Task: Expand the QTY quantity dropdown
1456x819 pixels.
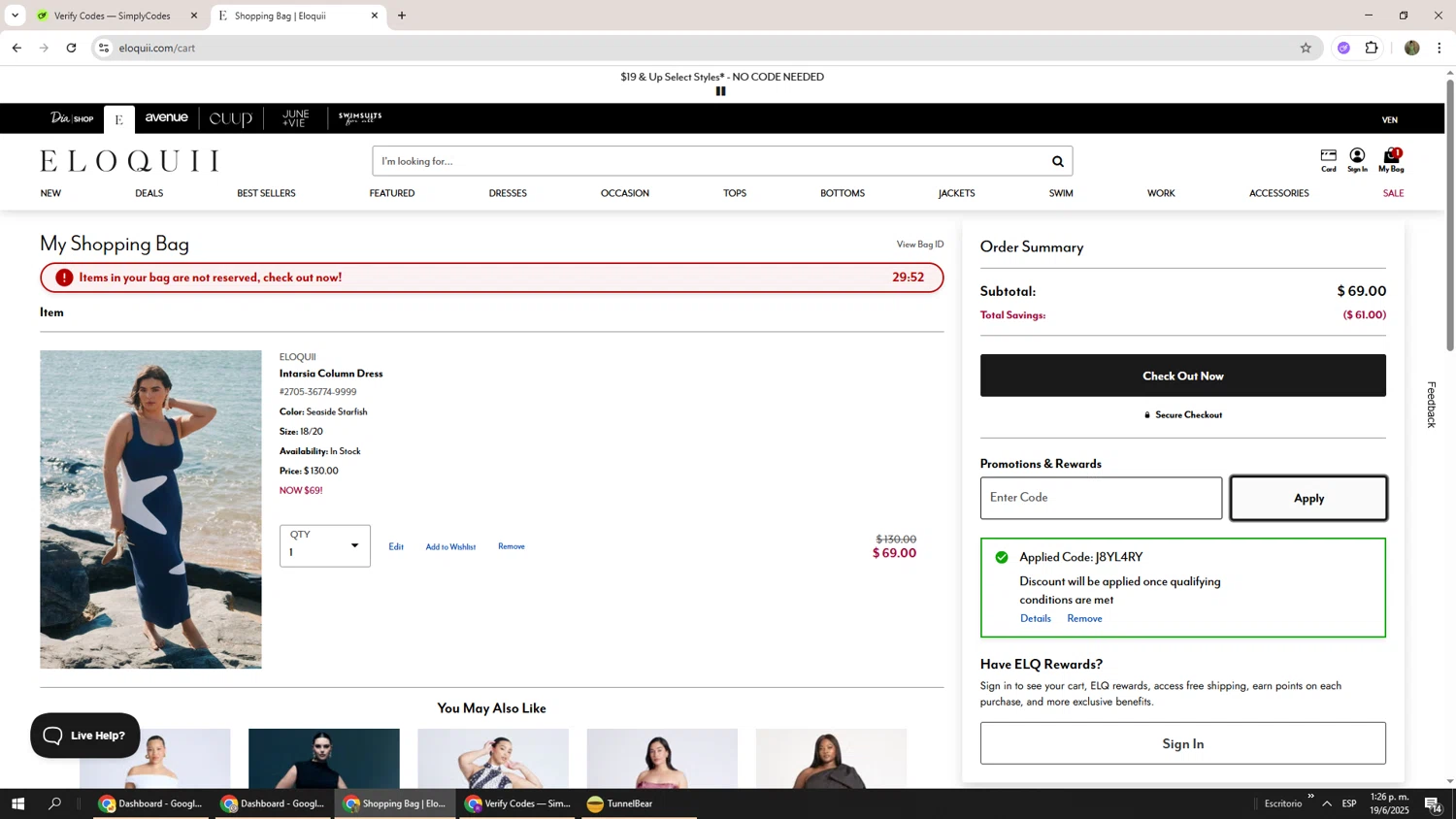Action: click(x=325, y=546)
